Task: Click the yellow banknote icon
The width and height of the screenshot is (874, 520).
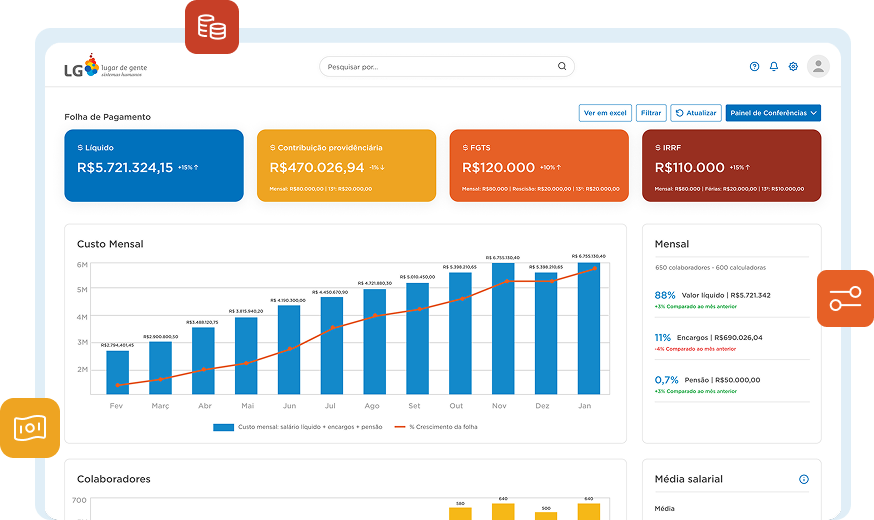Action: (x=29, y=428)
